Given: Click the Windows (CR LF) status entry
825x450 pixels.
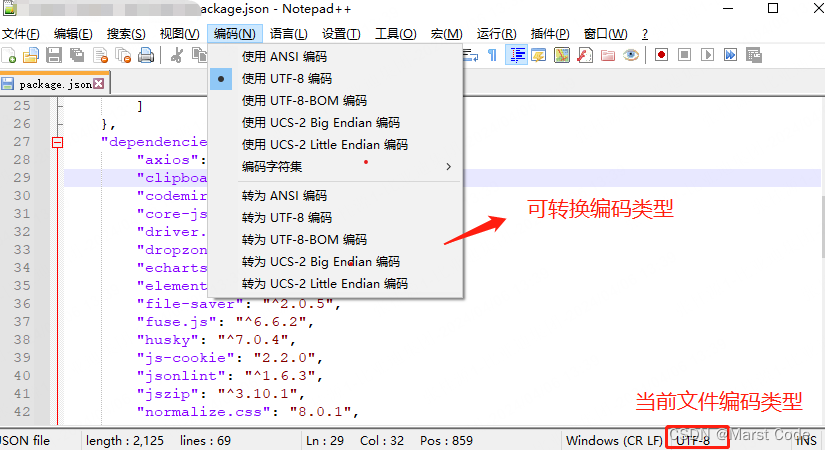Looking at the screenshot, I should click(614, 441).
